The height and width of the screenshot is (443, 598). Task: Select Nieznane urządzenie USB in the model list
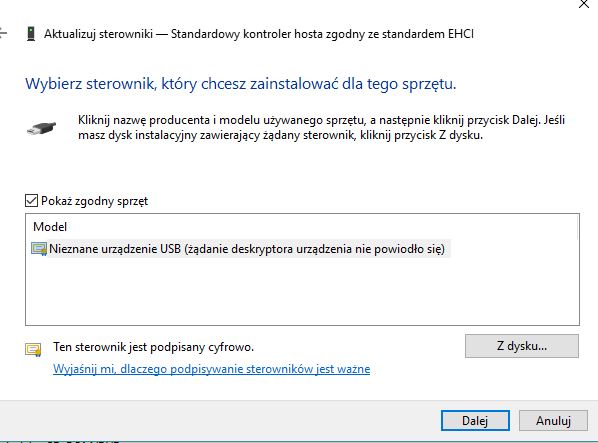click(x=247, y=249)
